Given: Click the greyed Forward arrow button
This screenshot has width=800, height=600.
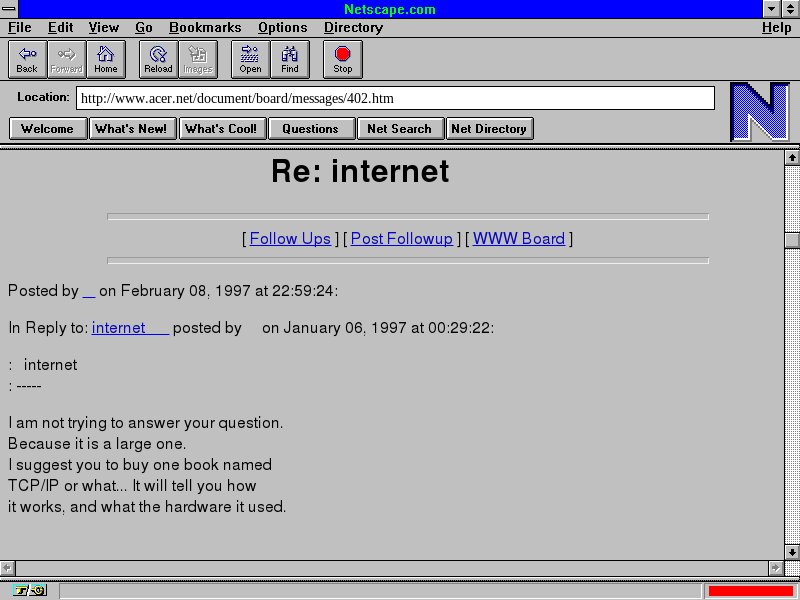Looking at the screenshot, I should coord(67,60).
